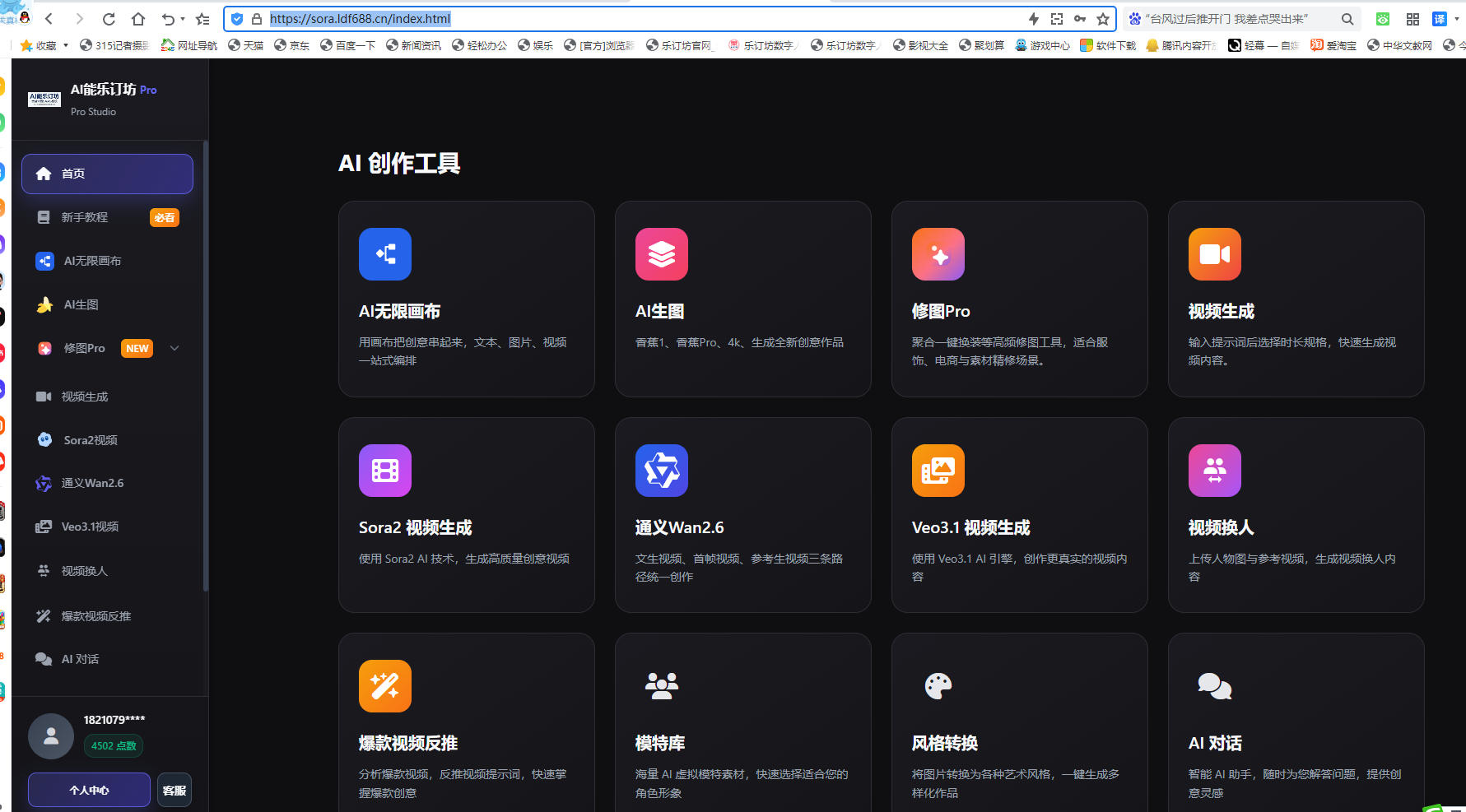The width and height of the screenshot is (1466, 812).
Task: Open the 网址导航 bookmark
Action: 189,45
